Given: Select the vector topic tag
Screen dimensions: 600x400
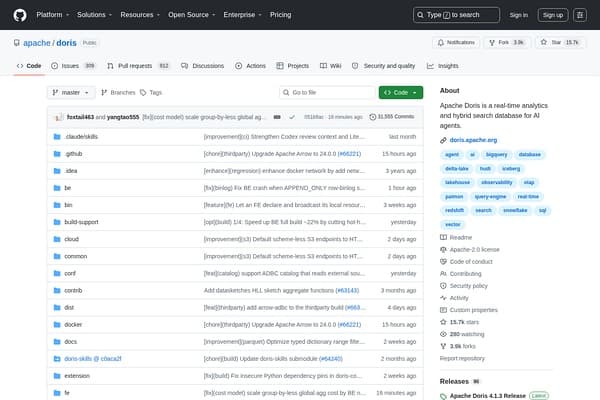Looking at the screenshot, I should pos(453,224).
